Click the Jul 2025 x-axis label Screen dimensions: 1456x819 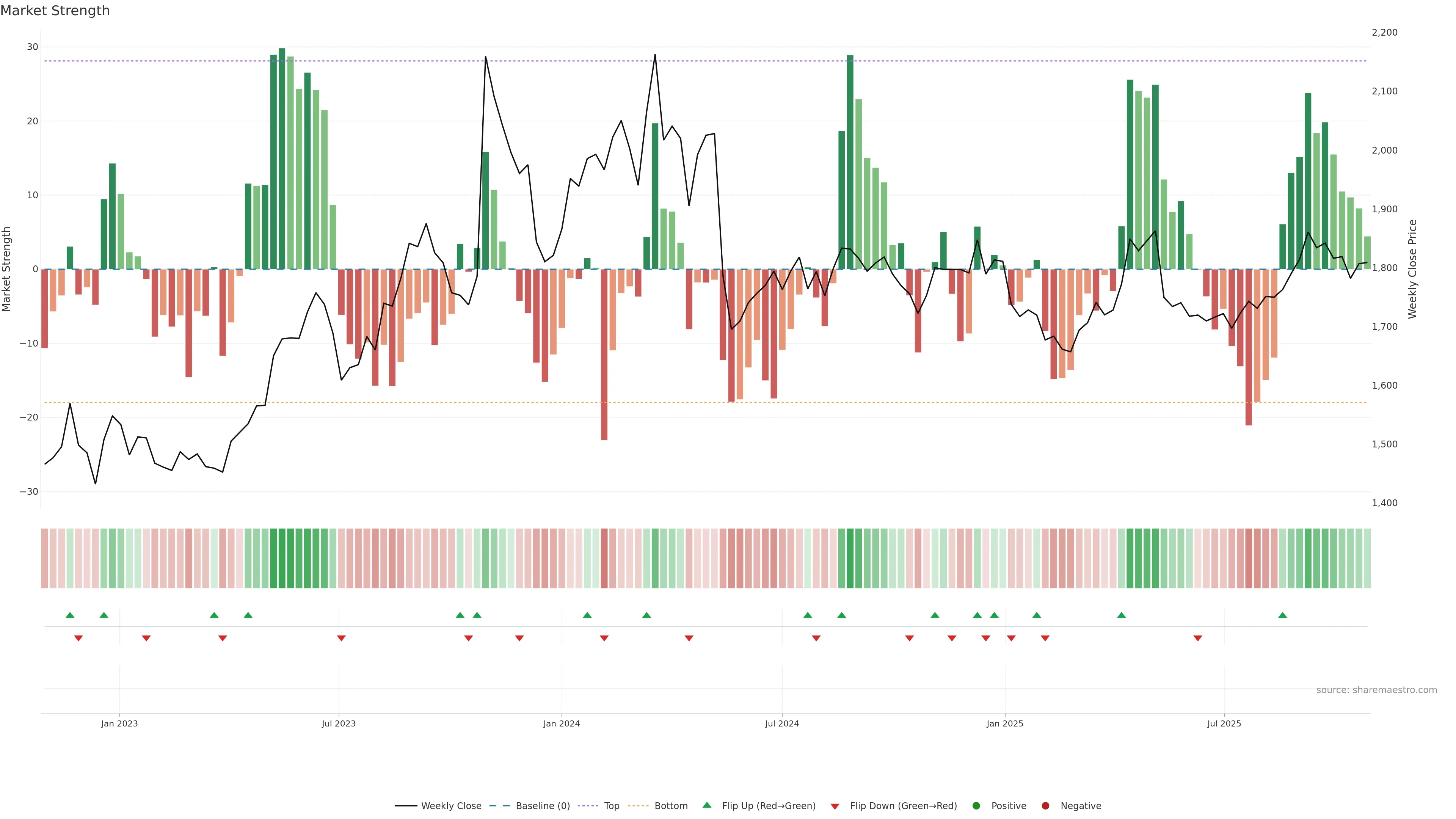[1224, 723]
